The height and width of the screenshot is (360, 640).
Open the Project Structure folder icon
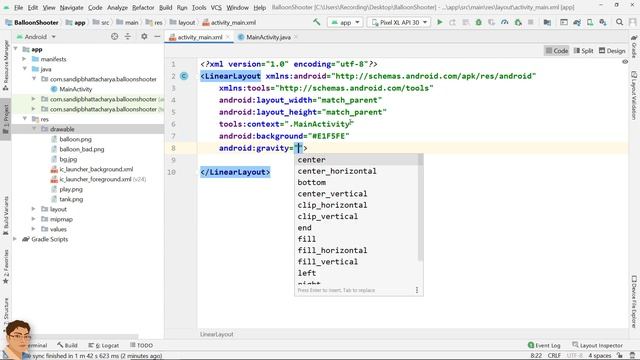pos(547,22)
